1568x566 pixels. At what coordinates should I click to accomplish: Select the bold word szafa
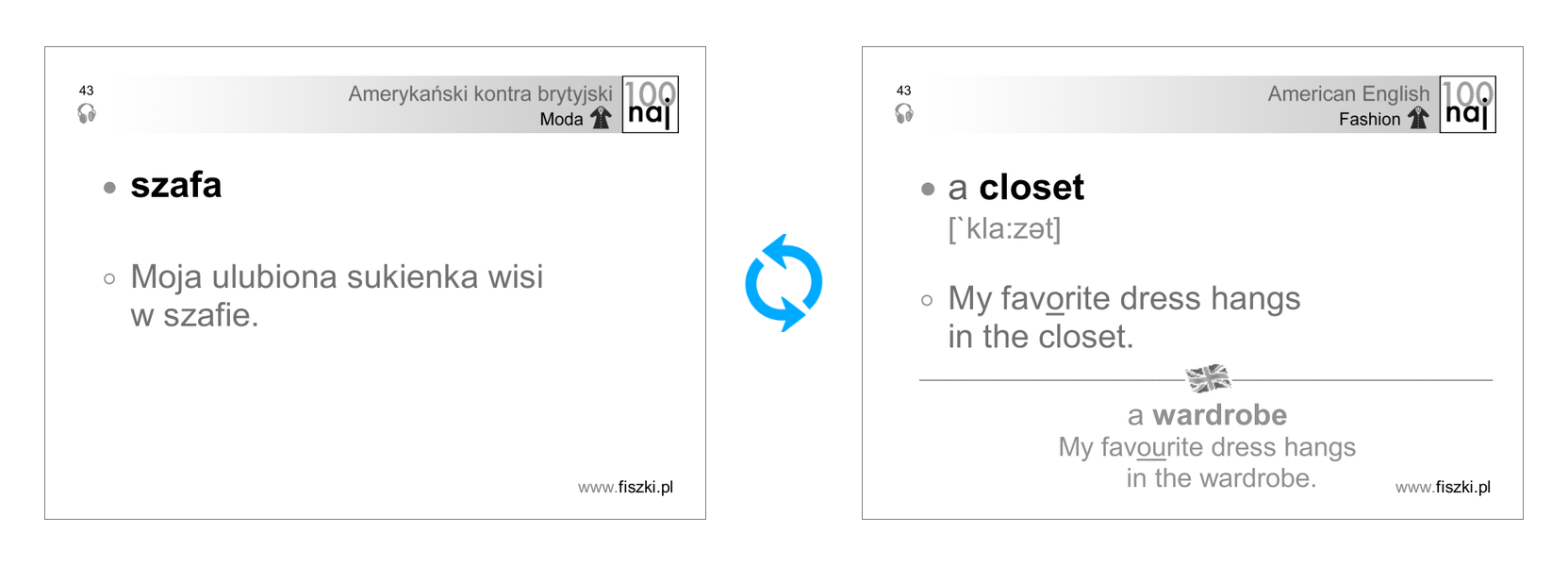click(x=176, y=185)
